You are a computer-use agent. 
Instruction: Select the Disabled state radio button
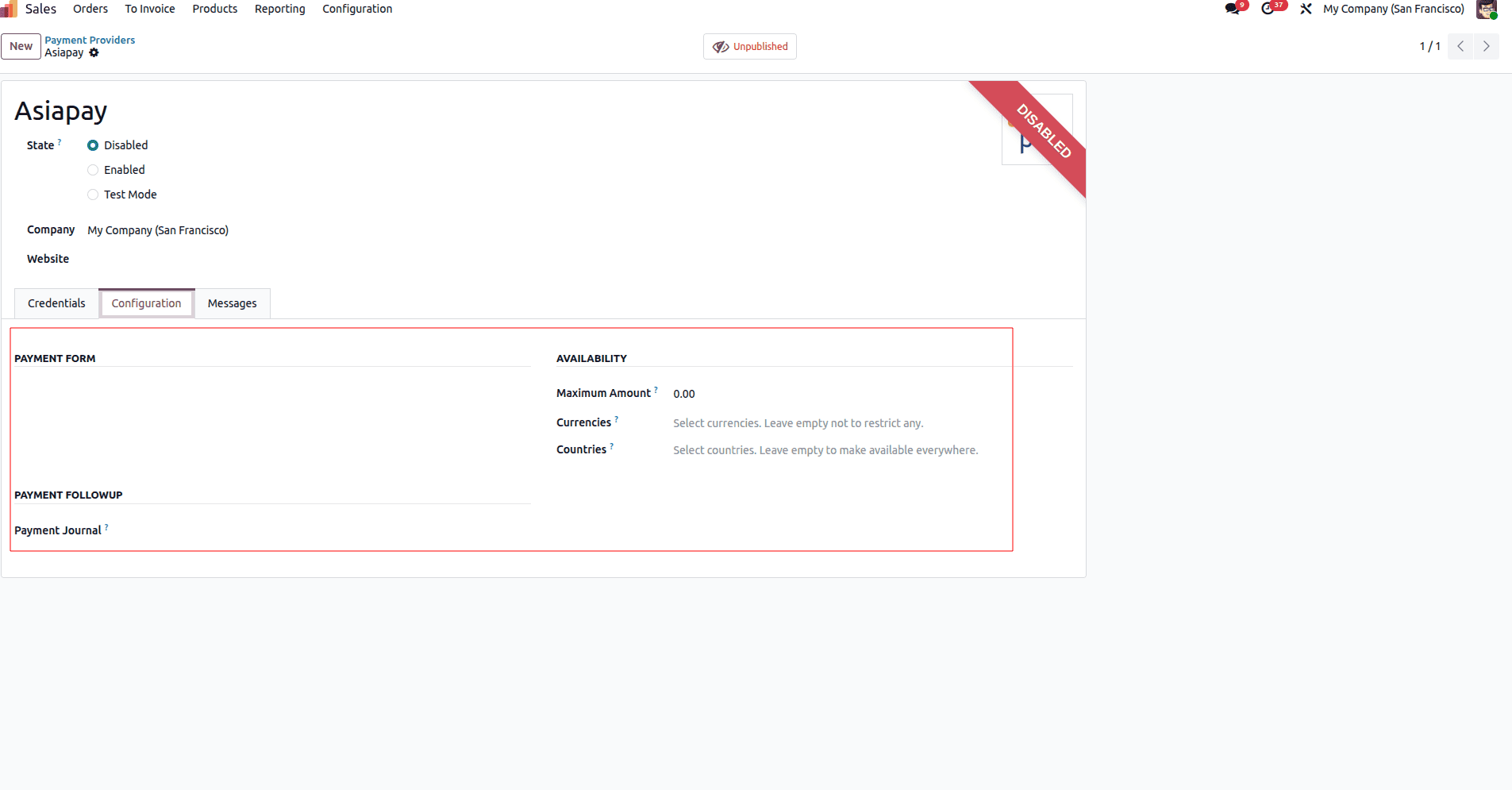pyautogui.click(x=93, y=145)
